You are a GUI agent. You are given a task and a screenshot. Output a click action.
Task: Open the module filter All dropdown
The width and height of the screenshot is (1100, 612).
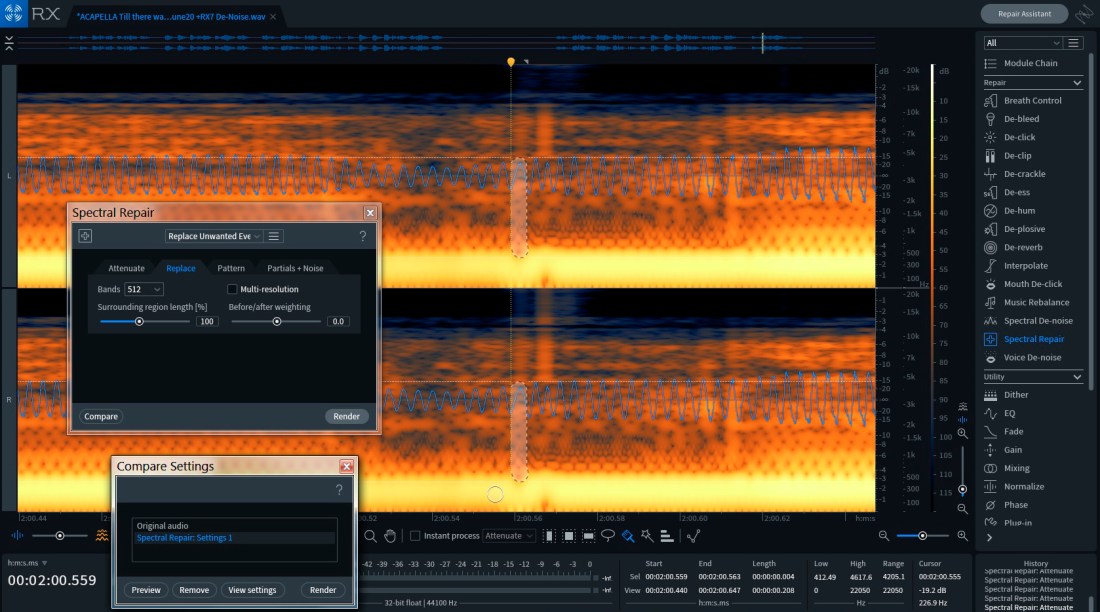tap(1022, 43)
